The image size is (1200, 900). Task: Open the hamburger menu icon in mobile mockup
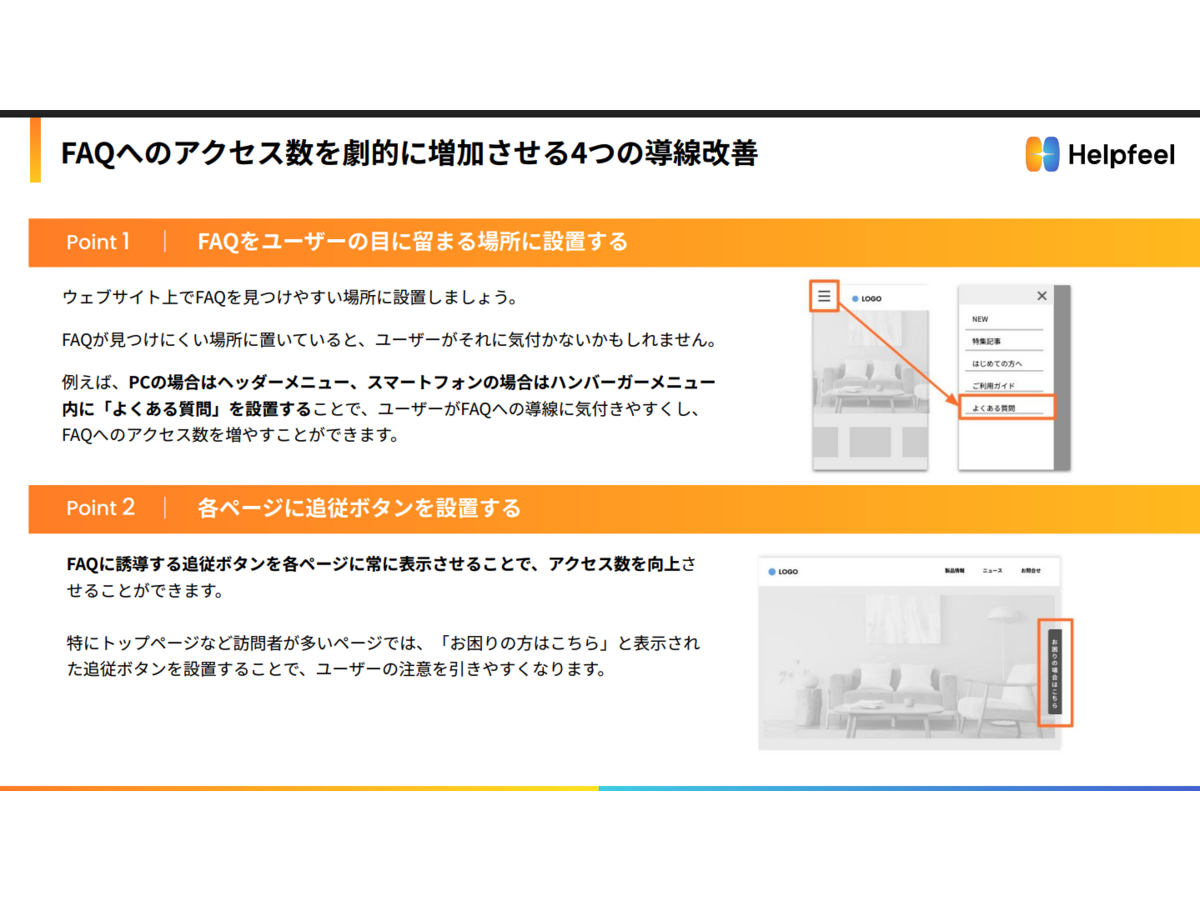coord(823,296)
